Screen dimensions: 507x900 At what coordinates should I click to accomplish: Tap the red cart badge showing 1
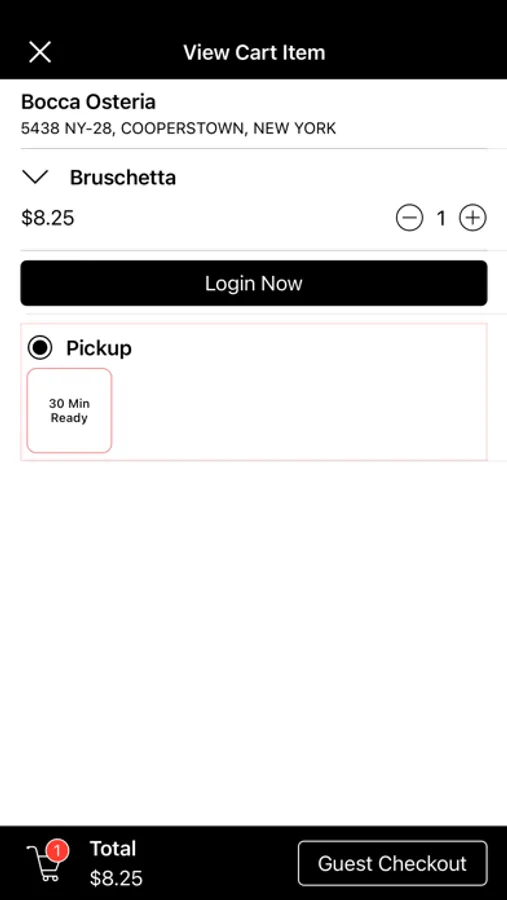click(x=57, y=850)
